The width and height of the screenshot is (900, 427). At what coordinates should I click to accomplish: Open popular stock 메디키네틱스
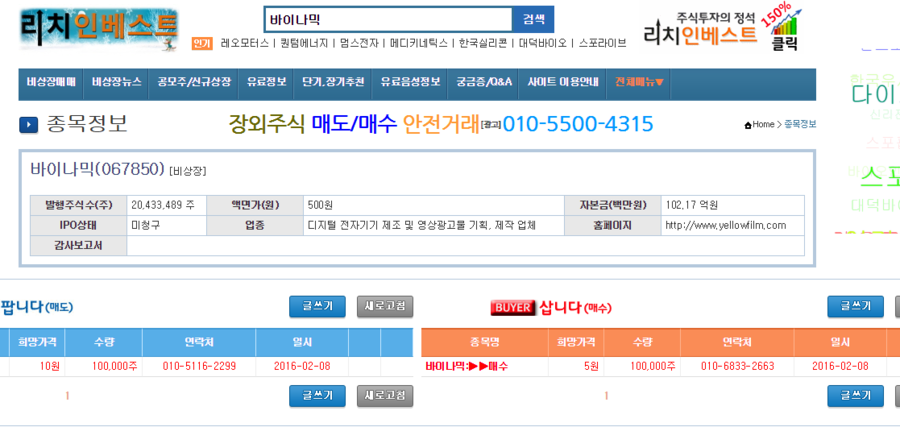418,43
